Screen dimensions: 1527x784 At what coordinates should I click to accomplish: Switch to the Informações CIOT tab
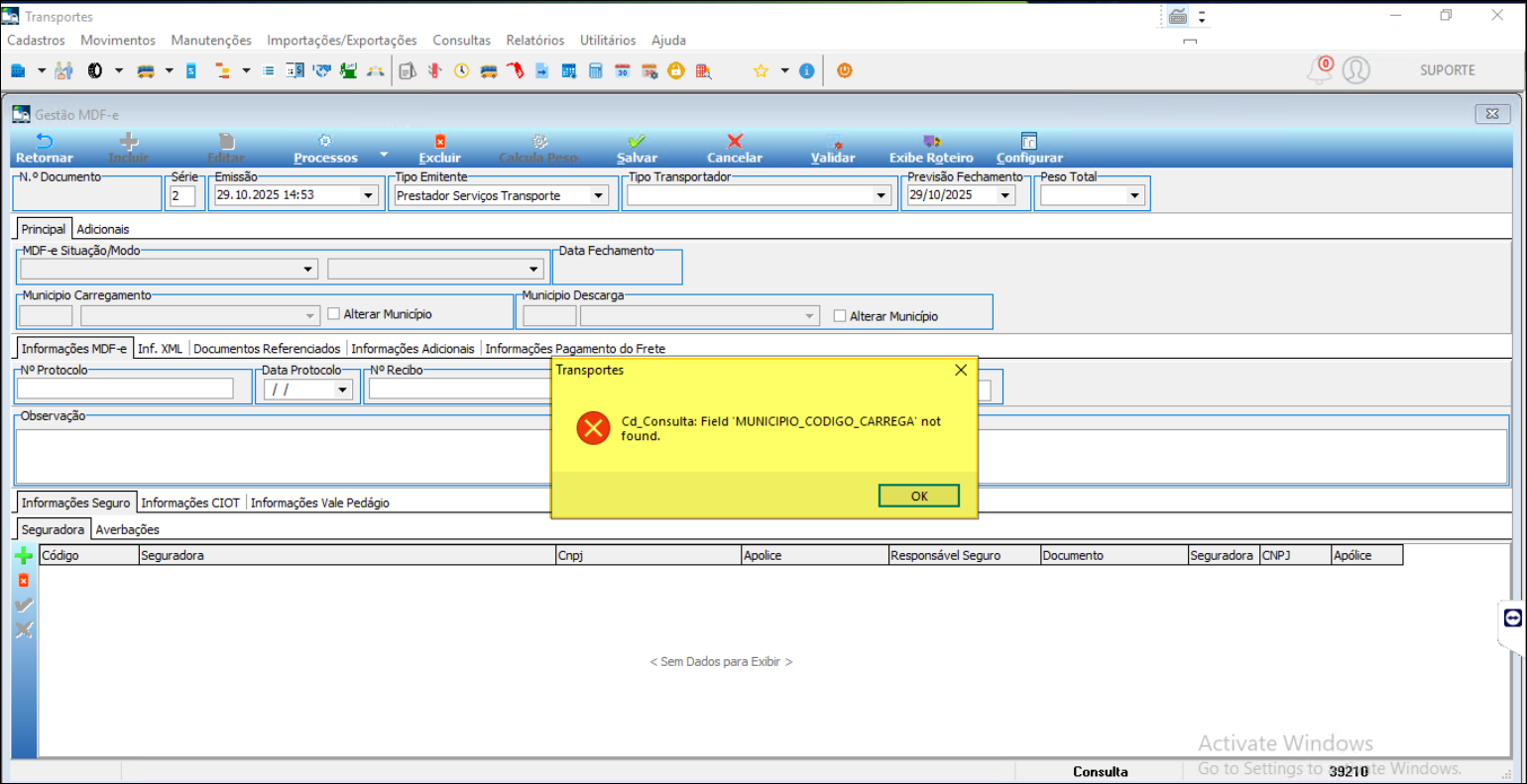point(190,504)
